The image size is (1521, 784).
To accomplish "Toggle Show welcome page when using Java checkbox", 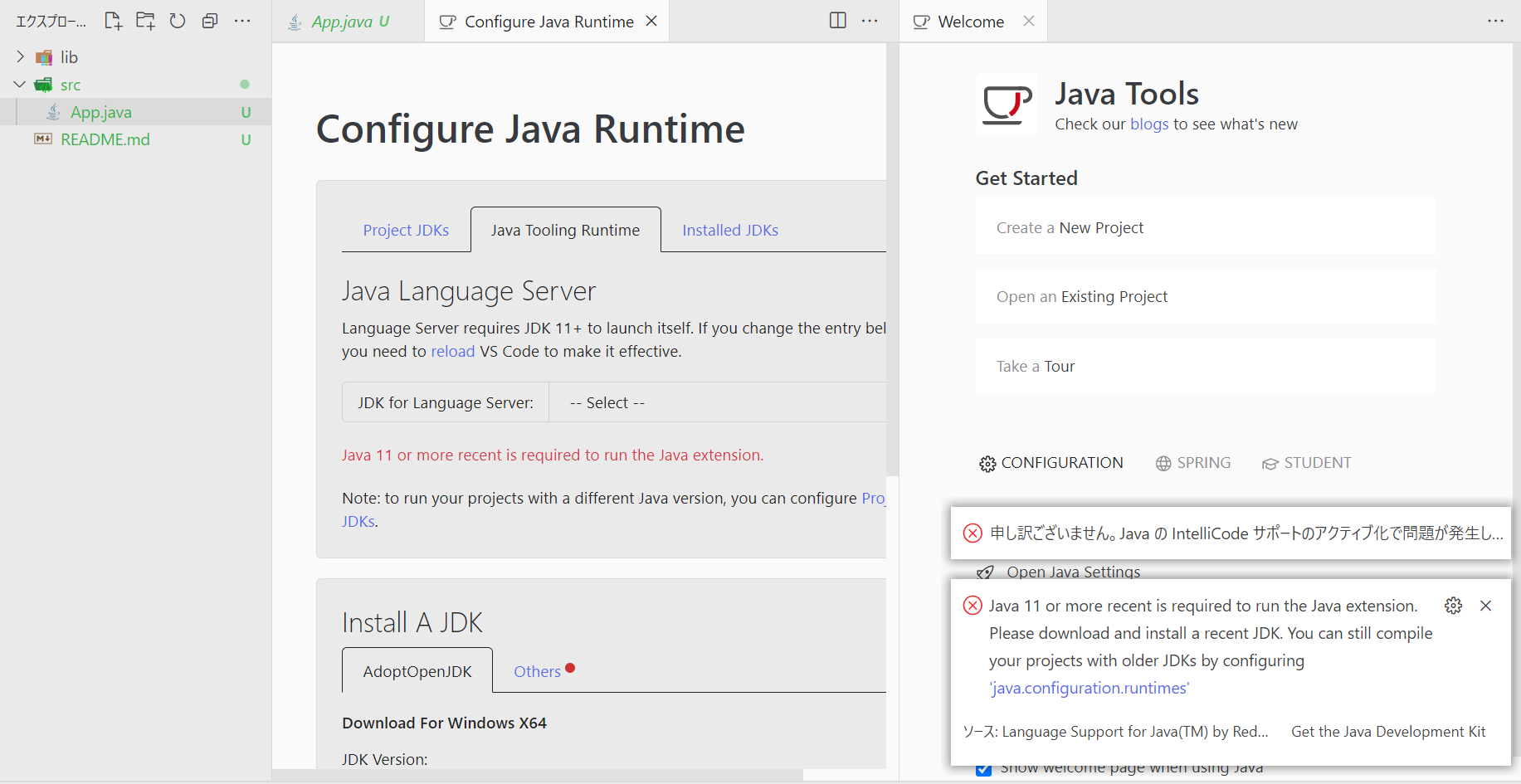I will pos(984,769).
